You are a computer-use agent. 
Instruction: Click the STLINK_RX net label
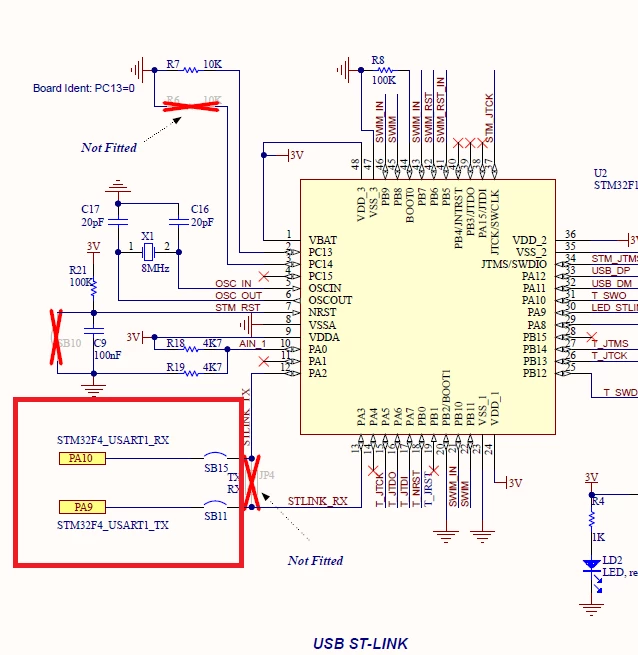(318, 501)
